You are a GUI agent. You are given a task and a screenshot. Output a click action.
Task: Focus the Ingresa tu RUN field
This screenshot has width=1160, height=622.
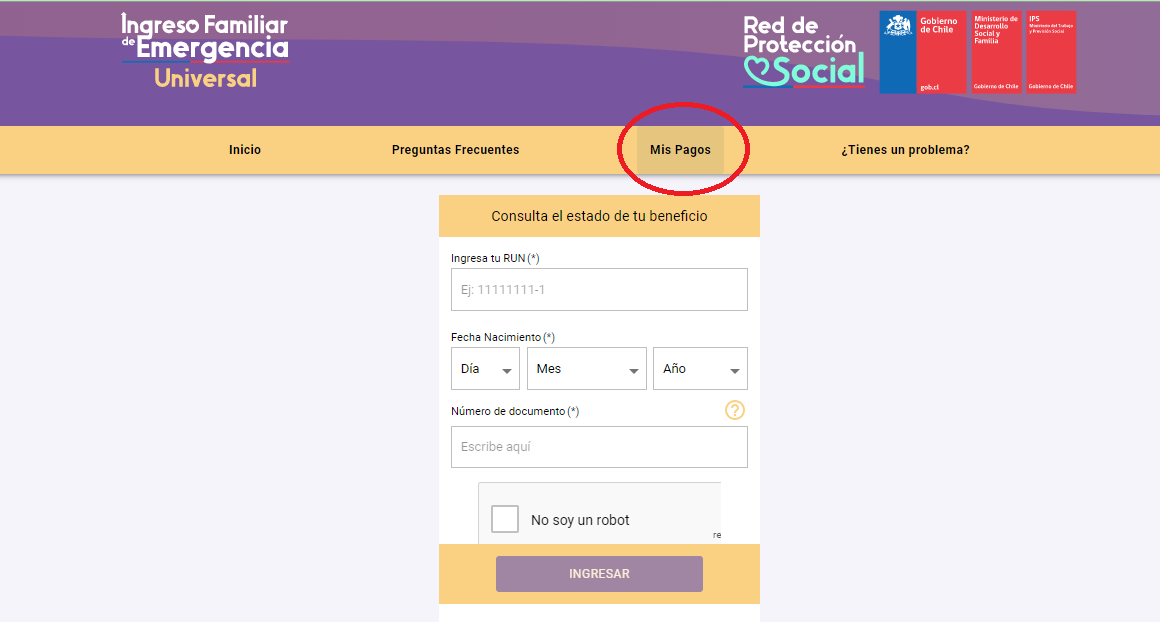[599, 290]
